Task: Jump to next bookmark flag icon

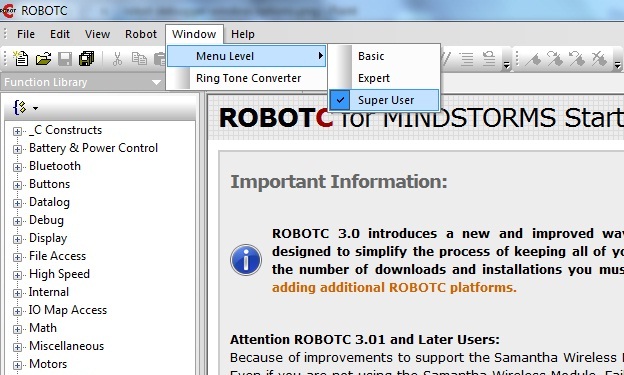Action: pyautogui.click(x=555, y=59)
